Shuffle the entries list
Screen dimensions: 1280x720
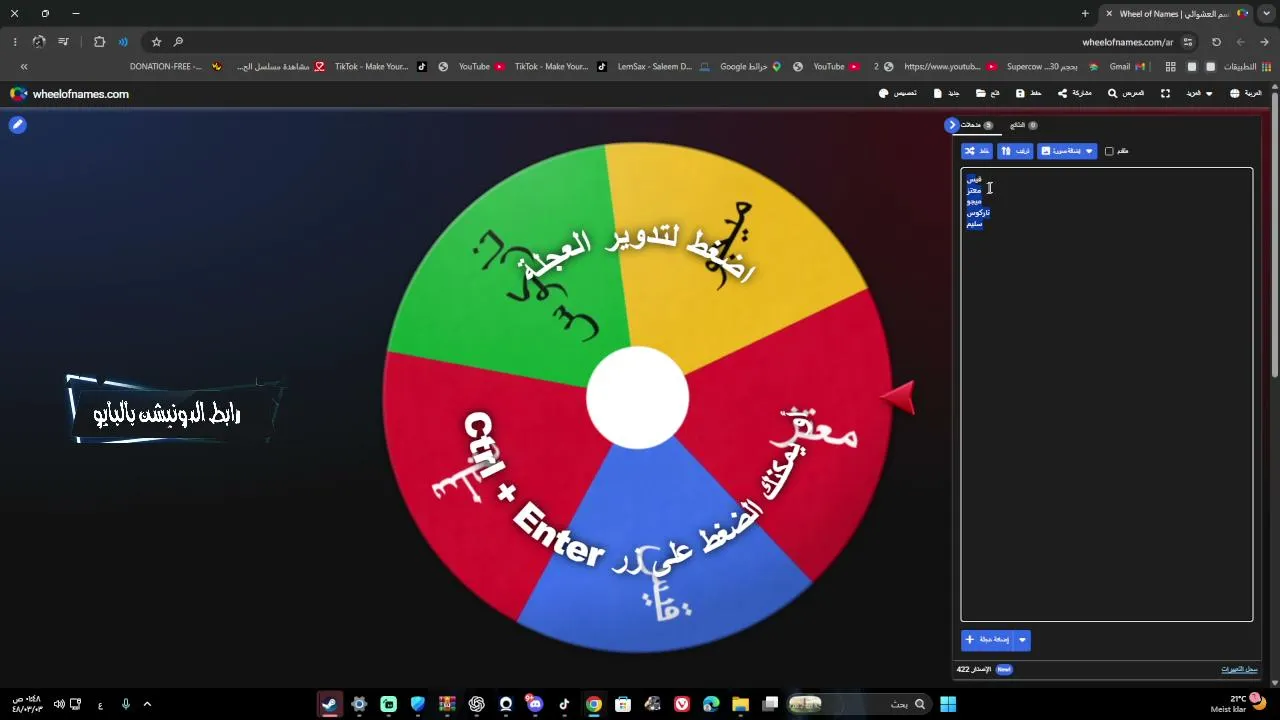coord(977,151)
